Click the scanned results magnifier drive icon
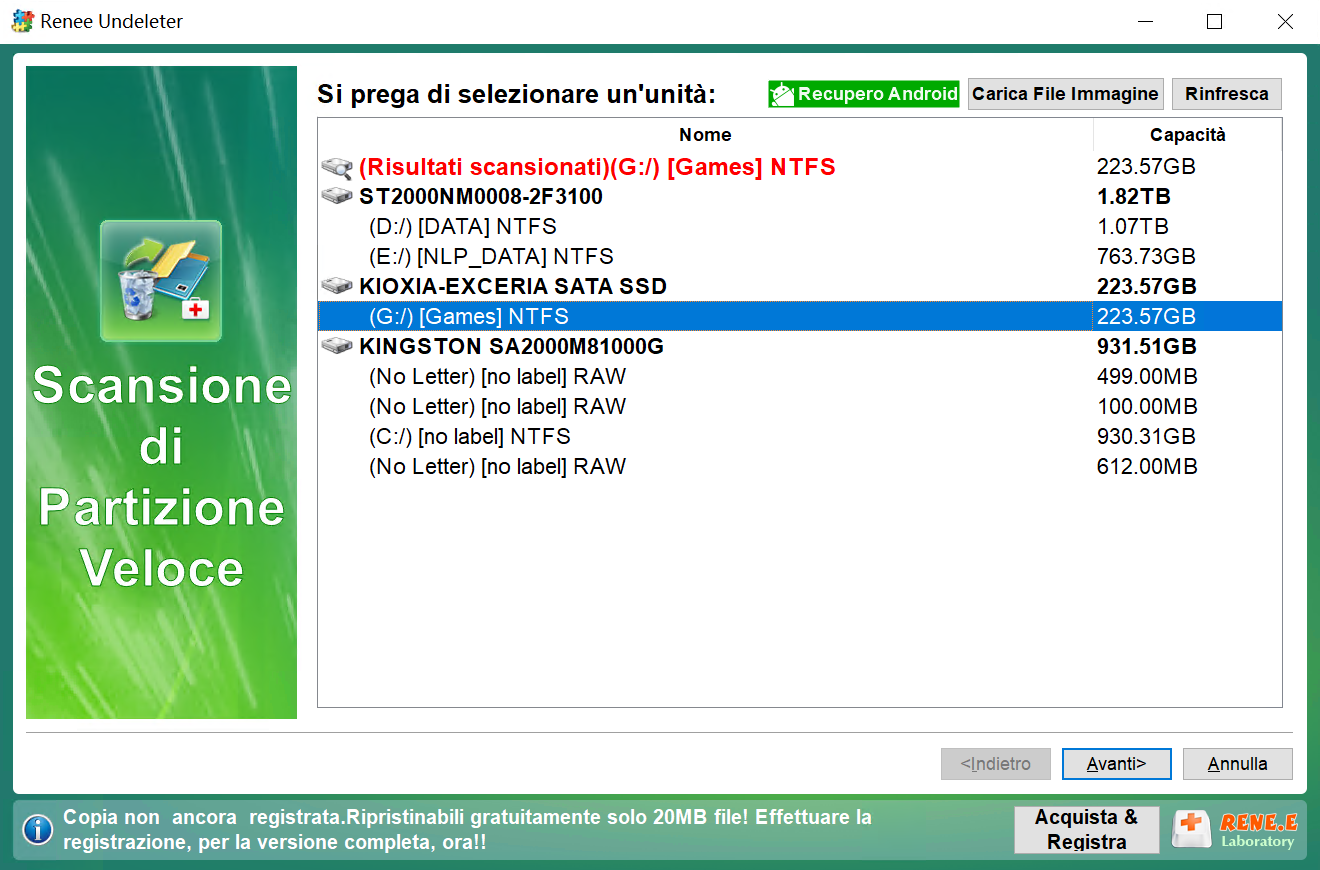Viewport: 1320px width, 870px height. [337, 167]
